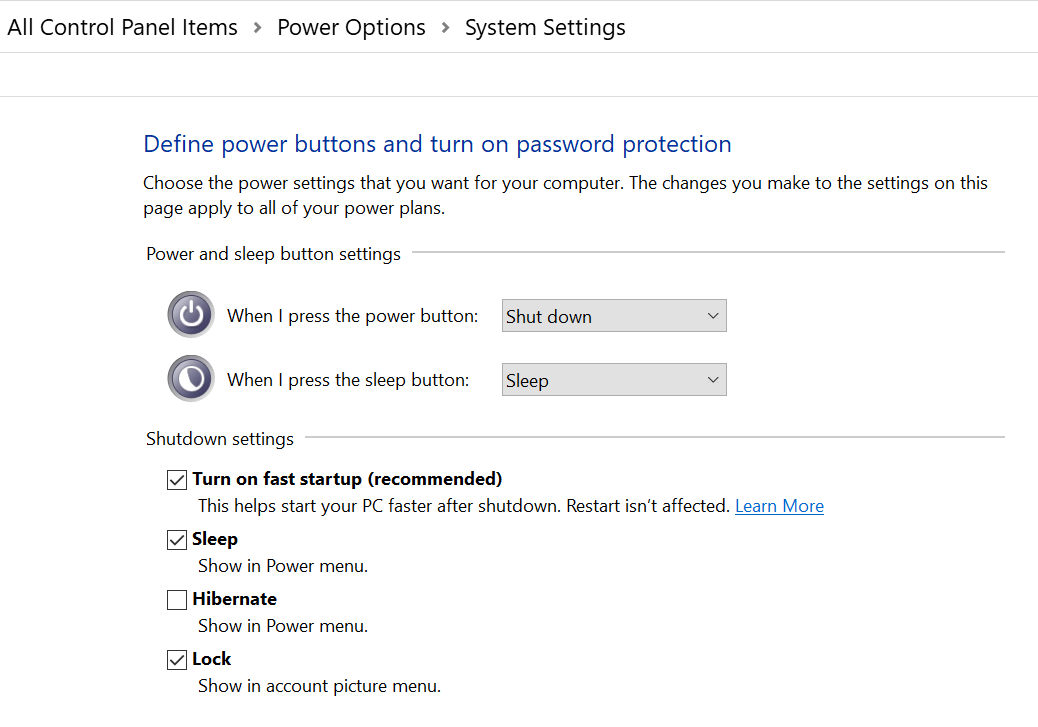
Task: Click Power and sleep button settings header
Action: click(x=273, y=254)
